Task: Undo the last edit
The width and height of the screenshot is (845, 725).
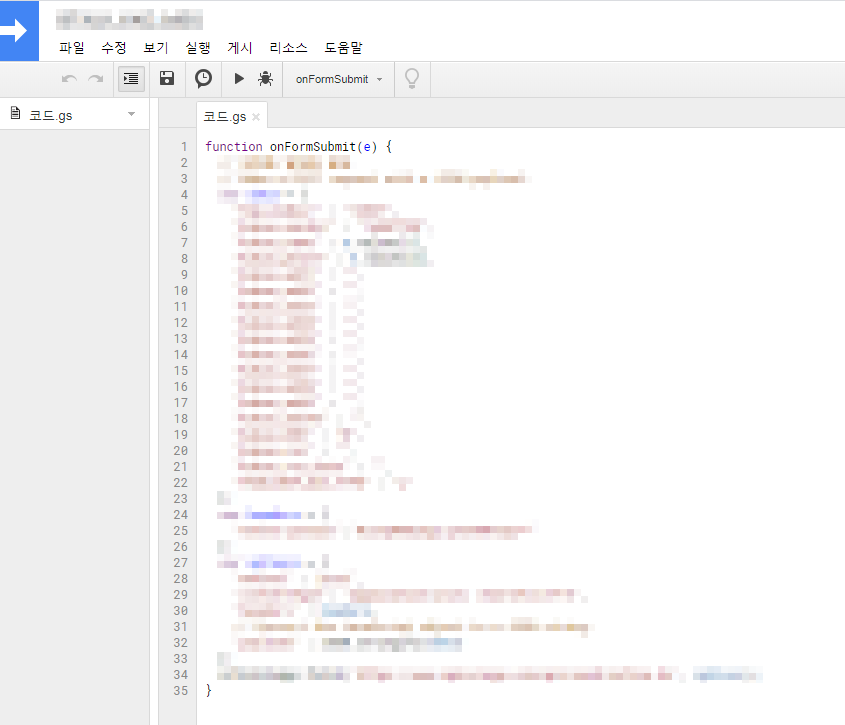Action: coord(69,79)
